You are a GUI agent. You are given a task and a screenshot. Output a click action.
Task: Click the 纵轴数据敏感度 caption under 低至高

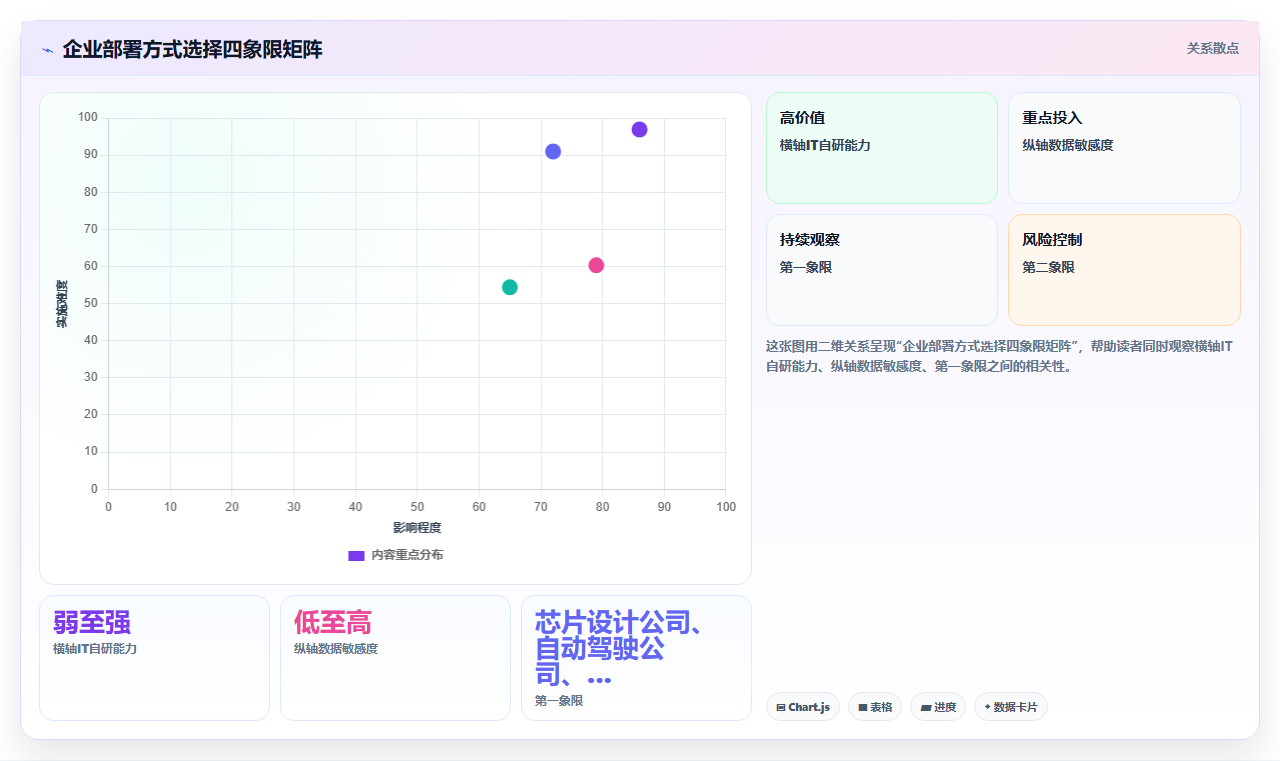(x=336, y=648)
